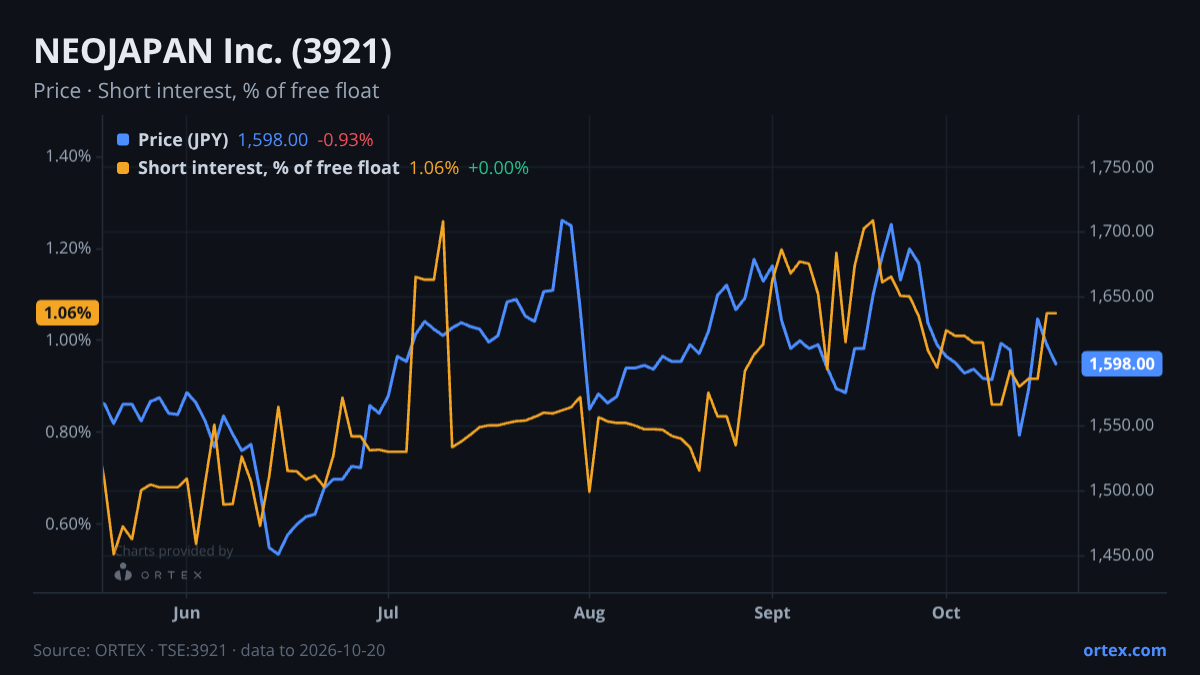Click the Sept x-axis label

[x=772, y=612]
